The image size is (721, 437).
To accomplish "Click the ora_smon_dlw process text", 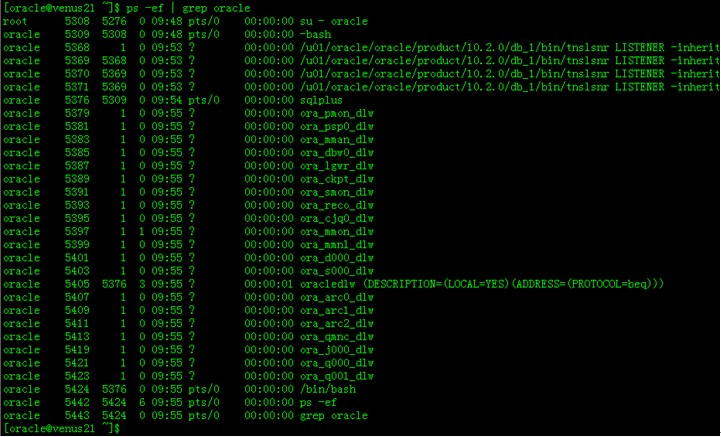I will [x=337, y=191].
